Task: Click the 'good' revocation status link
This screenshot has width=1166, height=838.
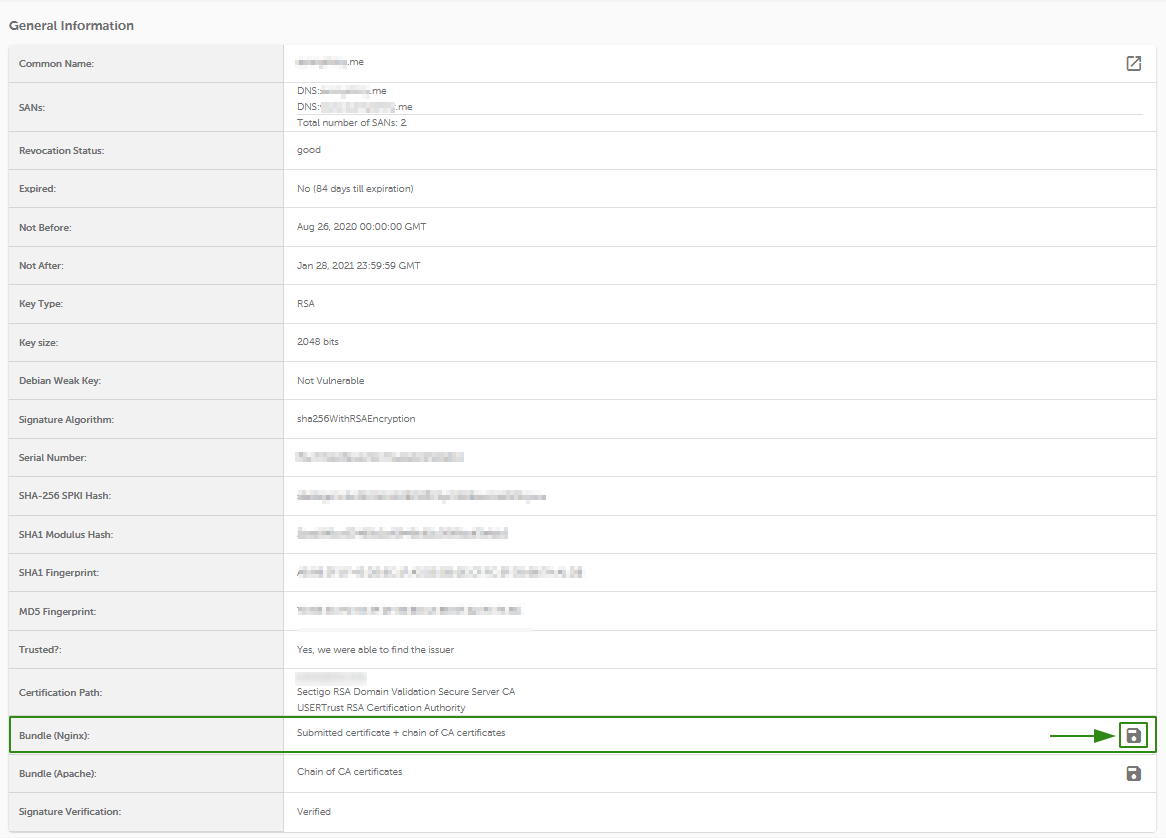Action: (x=307, y=149)
